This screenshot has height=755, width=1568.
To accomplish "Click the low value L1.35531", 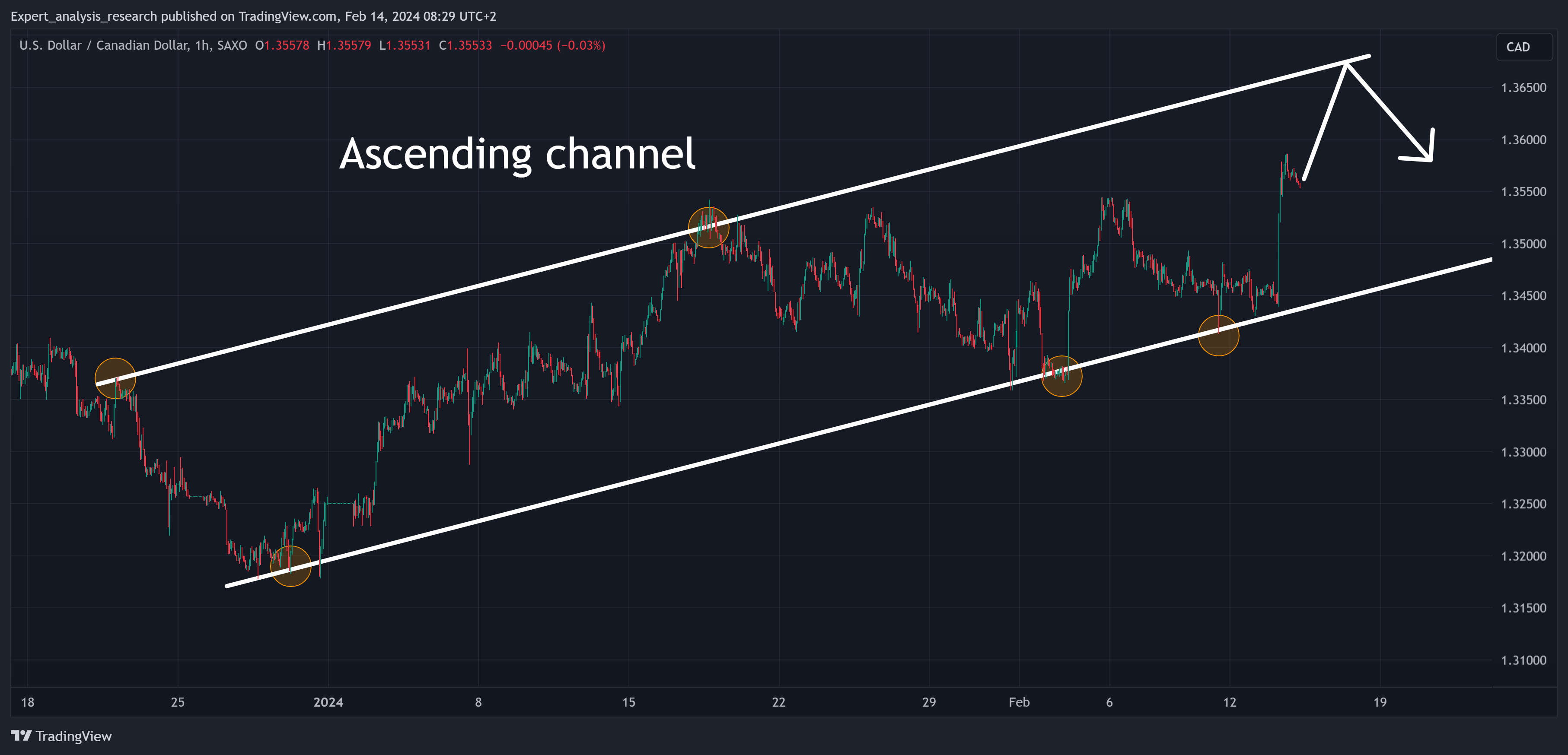I will click(405, 46).
